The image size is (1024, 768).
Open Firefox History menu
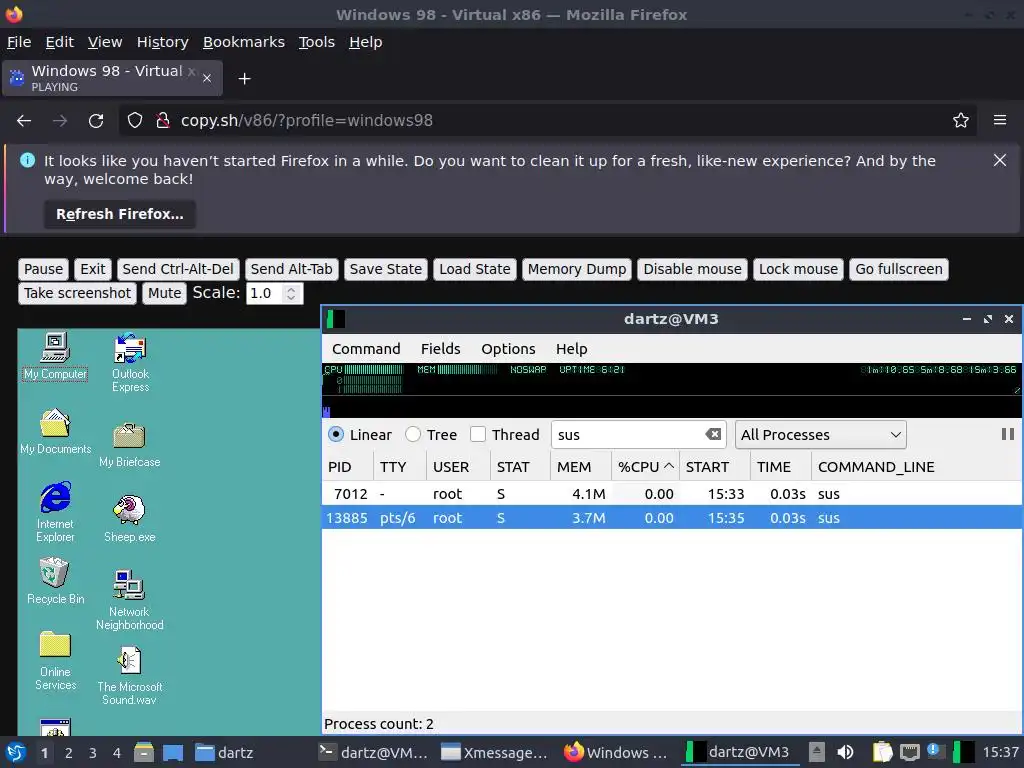tap(163, 42)
